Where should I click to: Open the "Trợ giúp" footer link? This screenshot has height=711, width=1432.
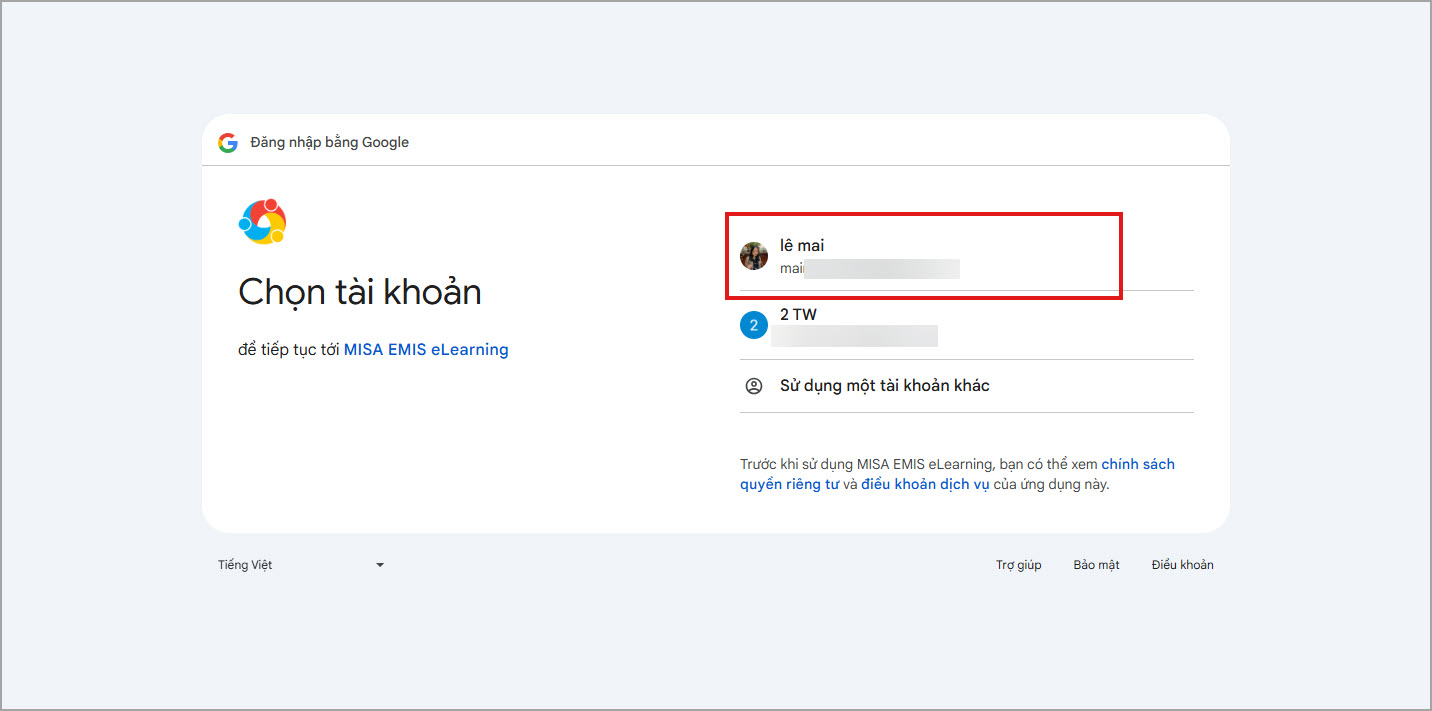[x=1018, y=565]
